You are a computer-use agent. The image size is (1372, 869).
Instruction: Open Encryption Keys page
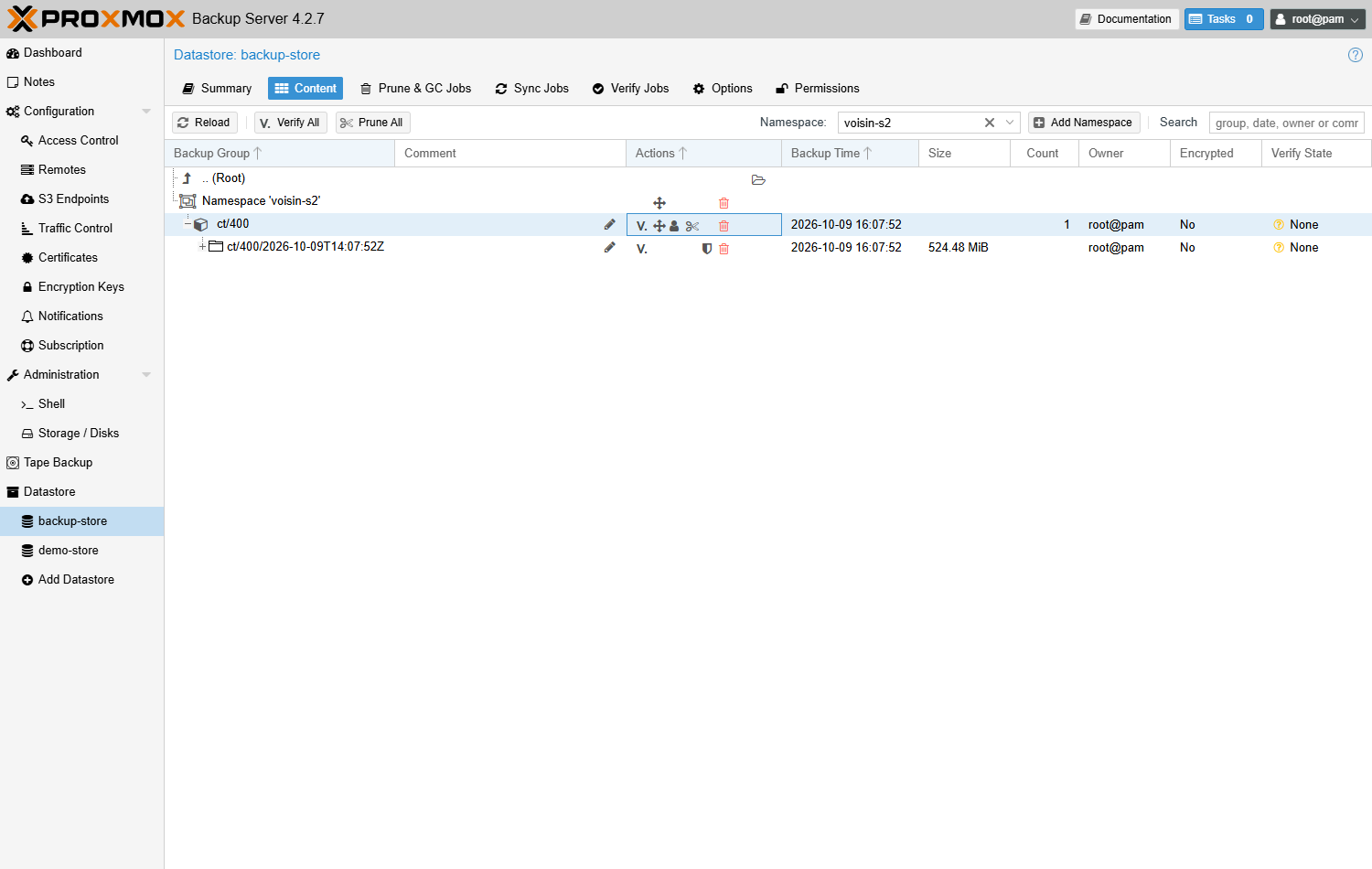[81, 287]
